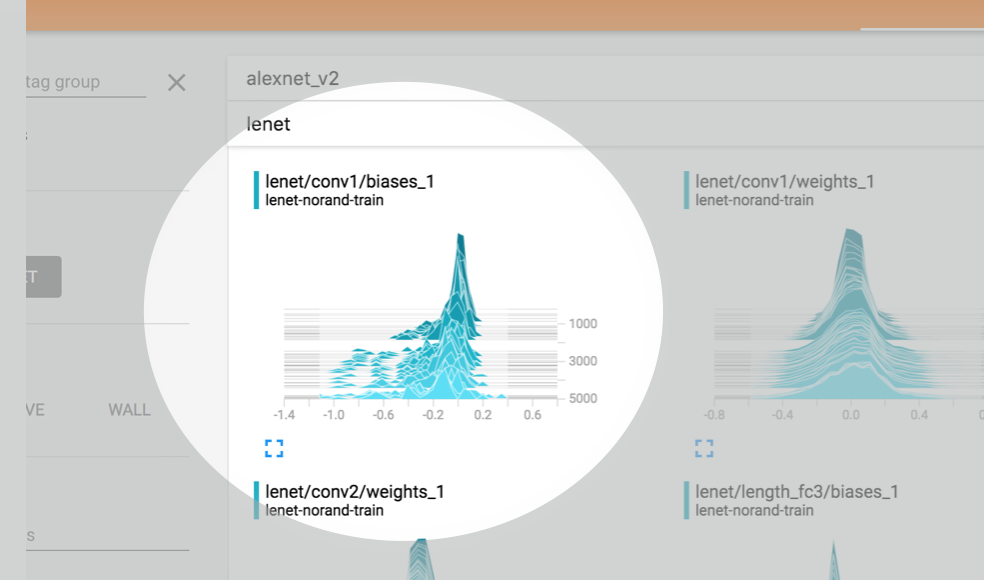Image resolution: width=984 pixels, height=580 pixels.
Task: Expand lenet/conv1/weights_1 histogram to fullscreen
Action: 704,448
